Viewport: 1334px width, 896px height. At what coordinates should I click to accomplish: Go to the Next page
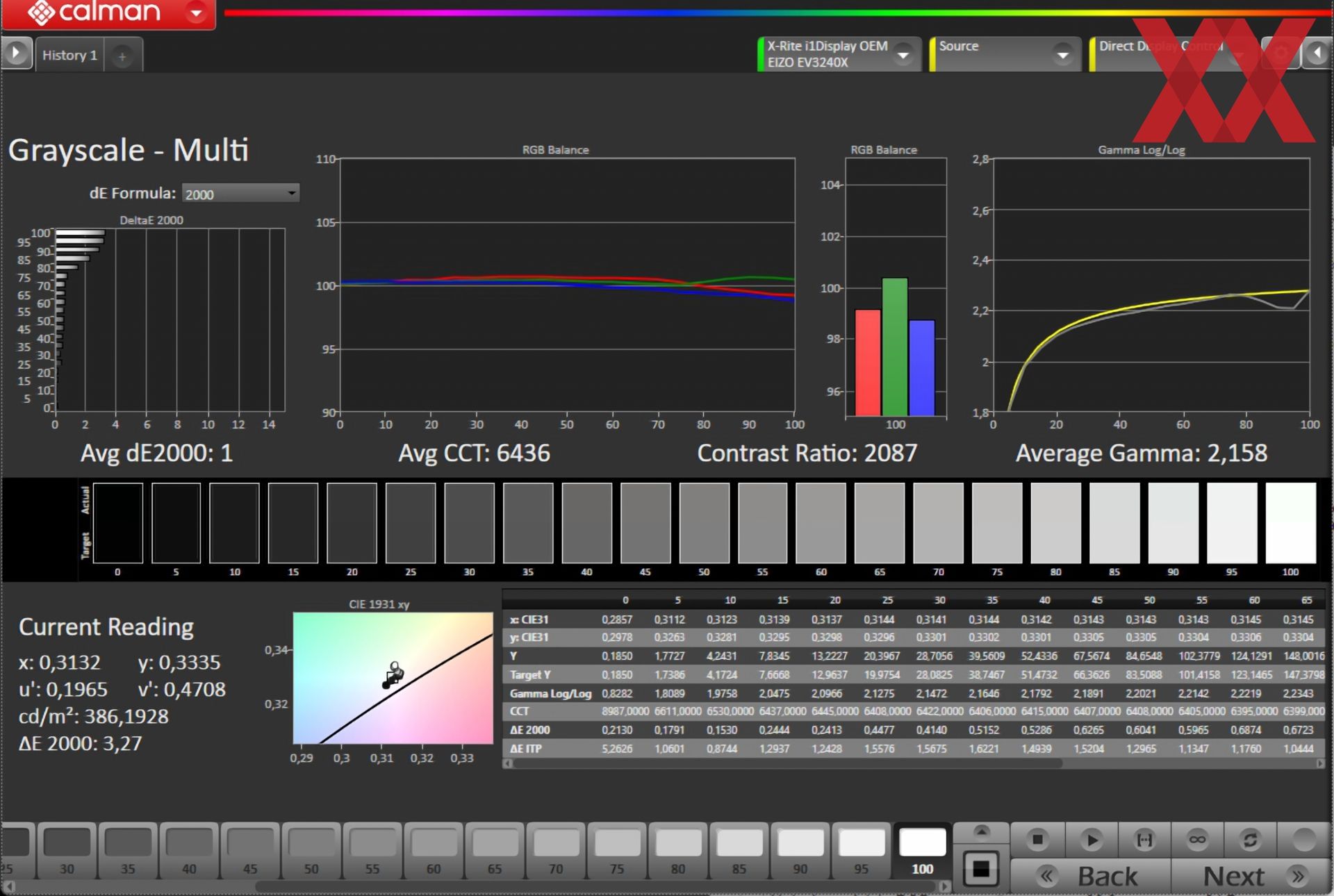coord(1251,877)
